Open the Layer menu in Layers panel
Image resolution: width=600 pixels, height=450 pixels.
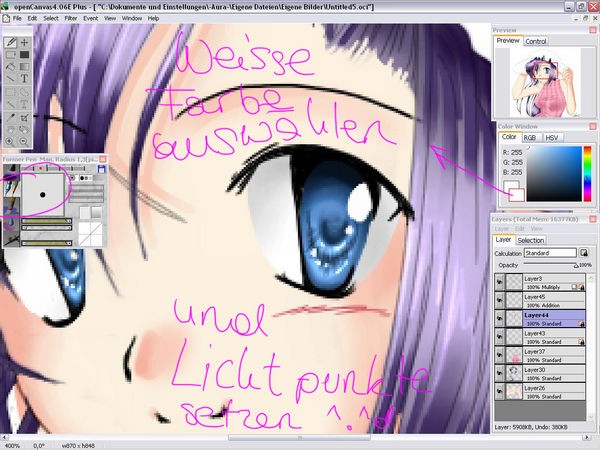pyautogui.click(x=502, y=229)
